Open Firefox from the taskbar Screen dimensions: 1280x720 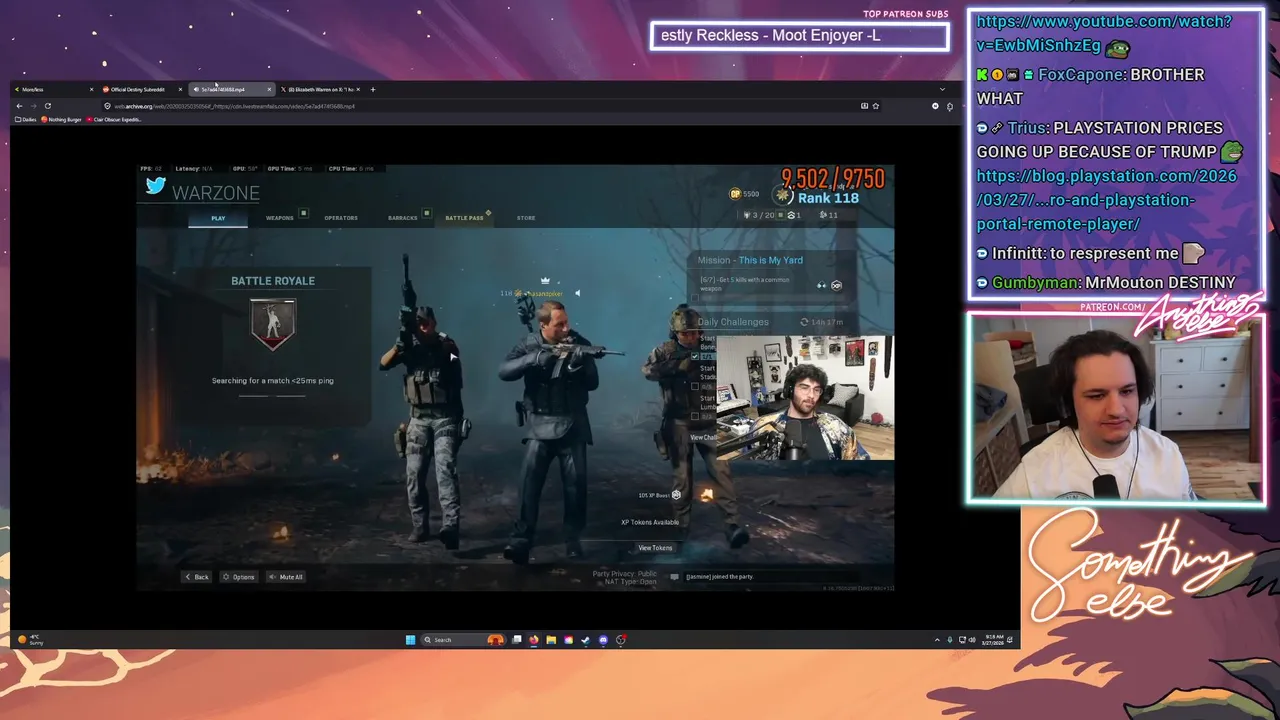[x=534, y=640]
